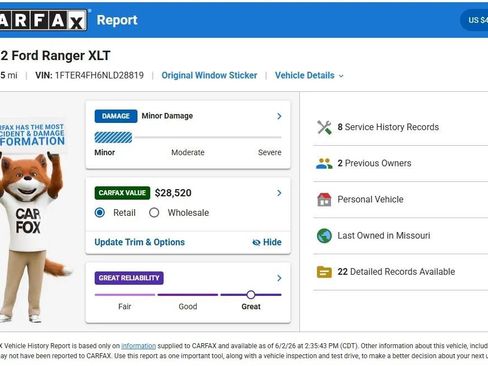
Task: Click Personal Vehicle text
Action: [370, 199]
